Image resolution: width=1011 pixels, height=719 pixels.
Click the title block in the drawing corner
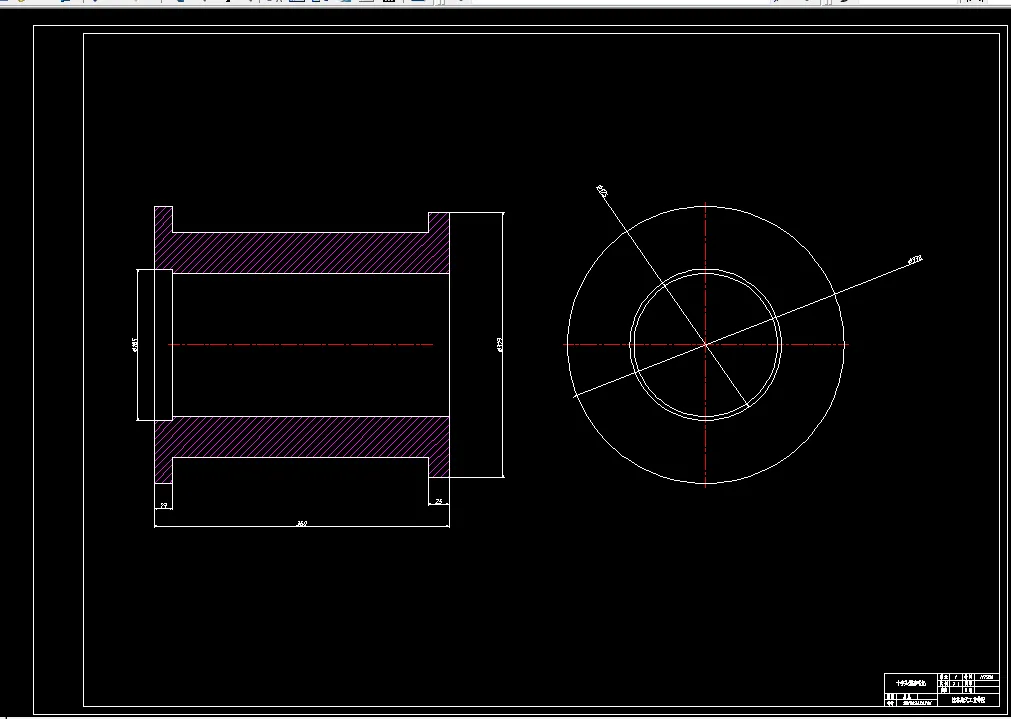941,689
